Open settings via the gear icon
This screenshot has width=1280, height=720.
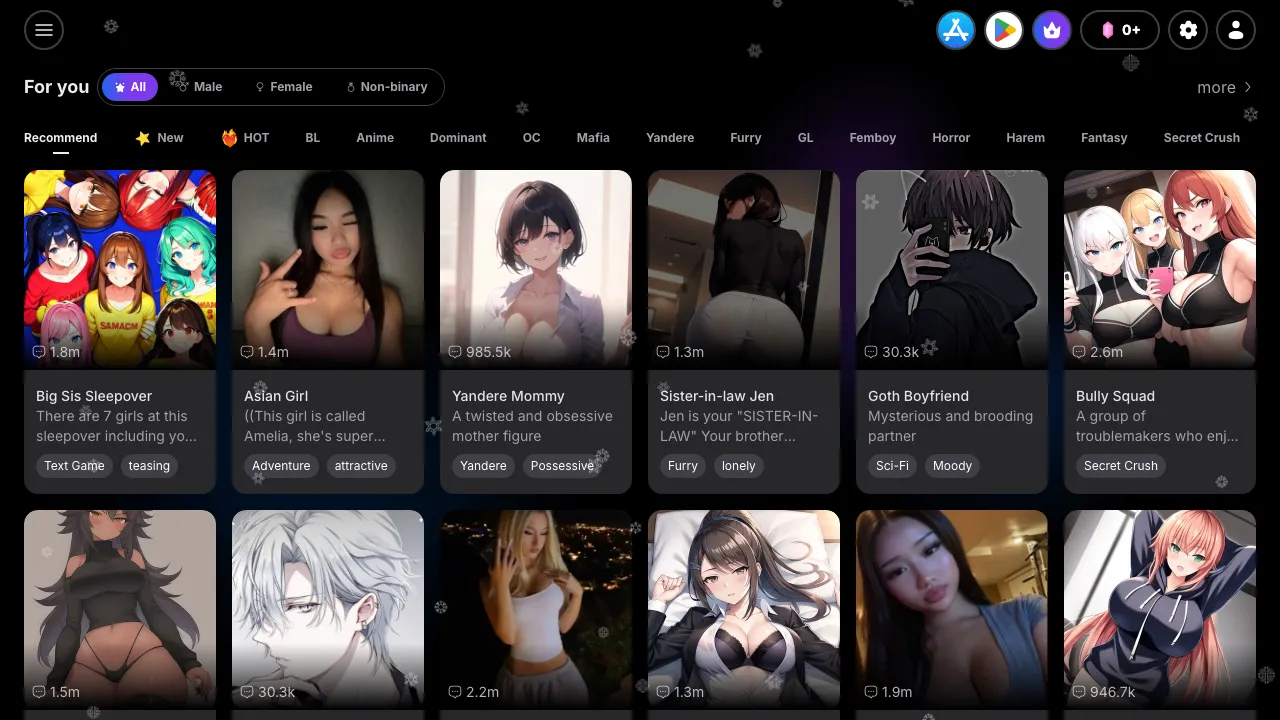click(x=1188, y=30)
